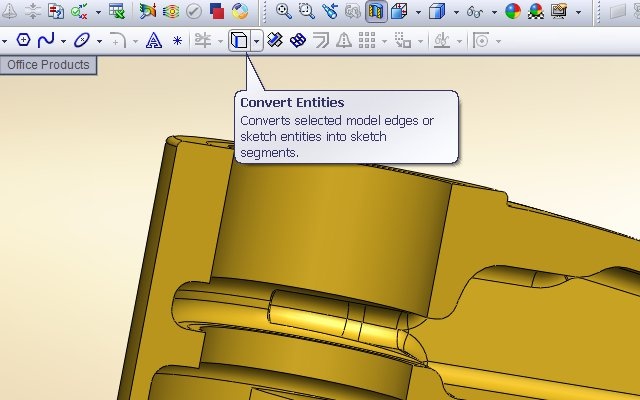Screen dimensions: 640x400
Task: Click the View Orientation cube icon
Action: click(399, 11)
